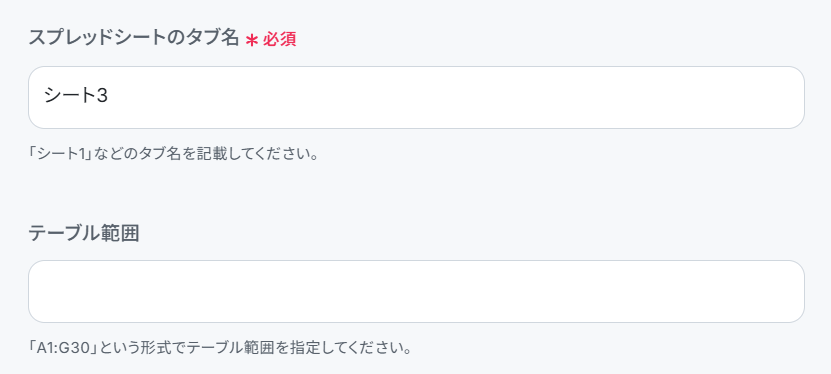Click the スプレッドシートのタブ名 label
The width and height of the screenshot is (831, 374).
[x=134, y=38]
